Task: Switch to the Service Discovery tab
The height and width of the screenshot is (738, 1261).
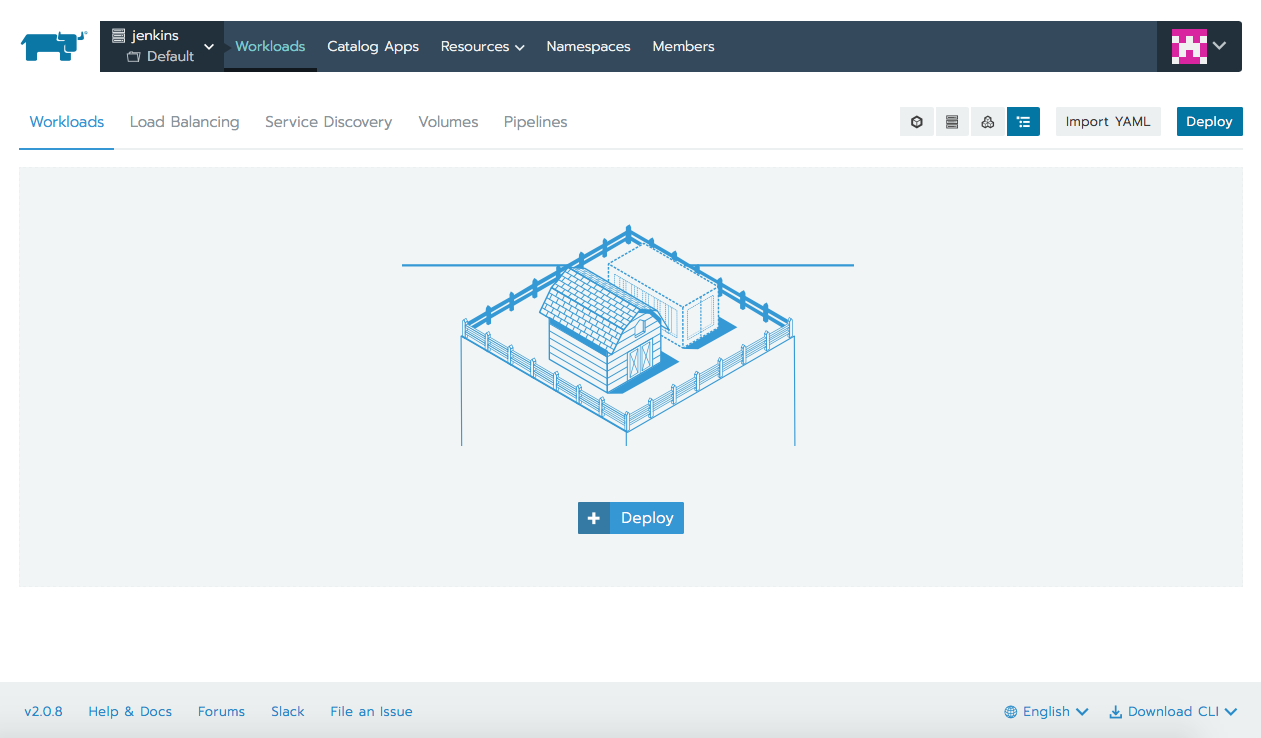Action: (x=328, y=122)
